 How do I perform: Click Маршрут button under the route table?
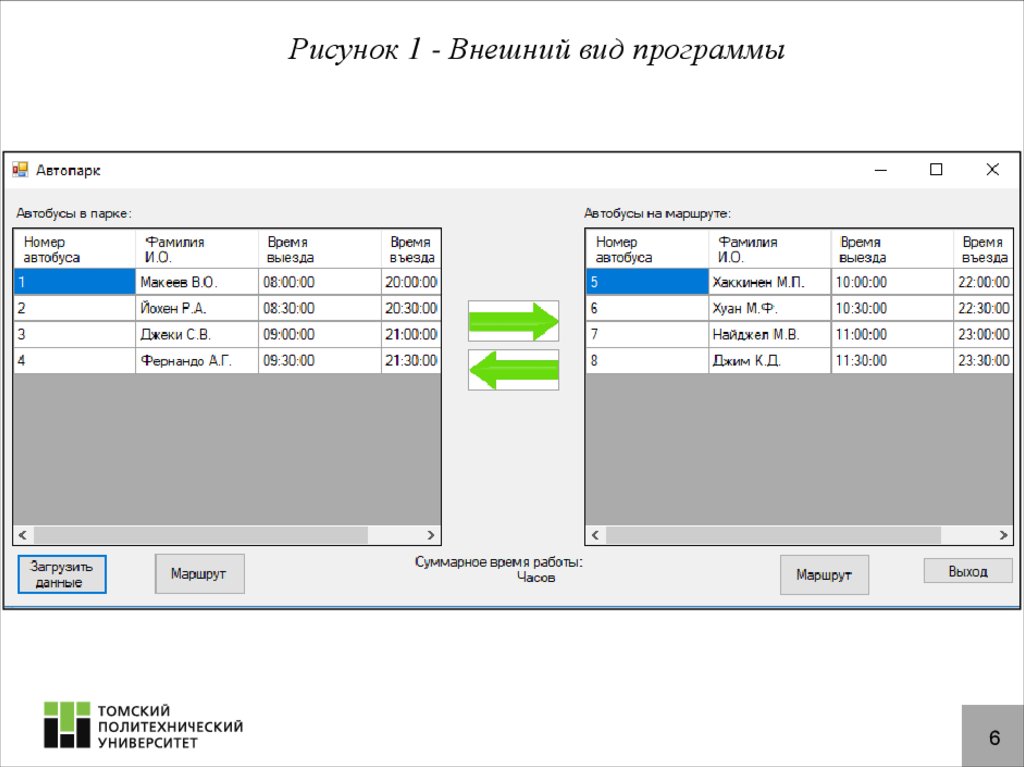pos(824,574)
